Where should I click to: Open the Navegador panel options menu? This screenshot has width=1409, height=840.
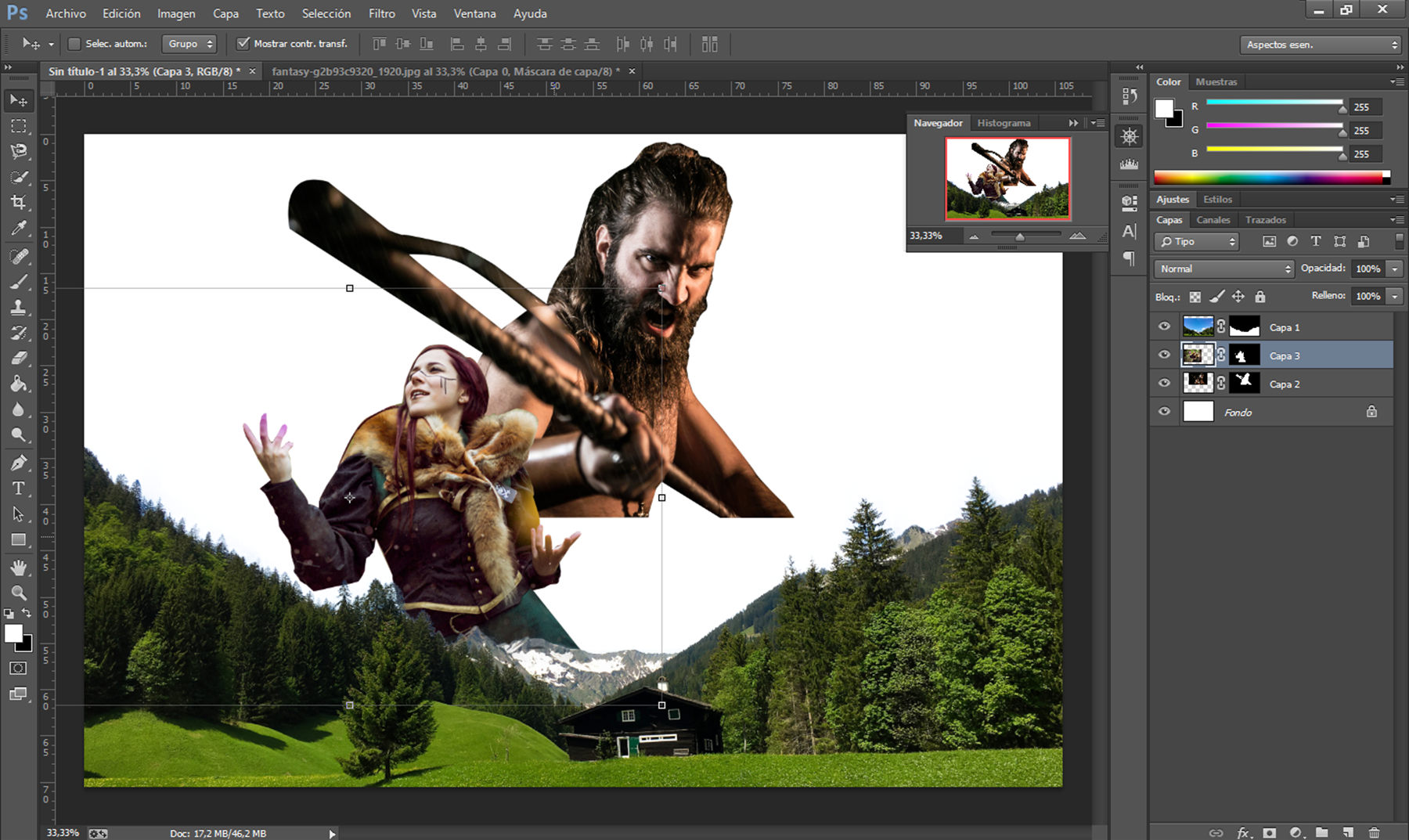1098,123
